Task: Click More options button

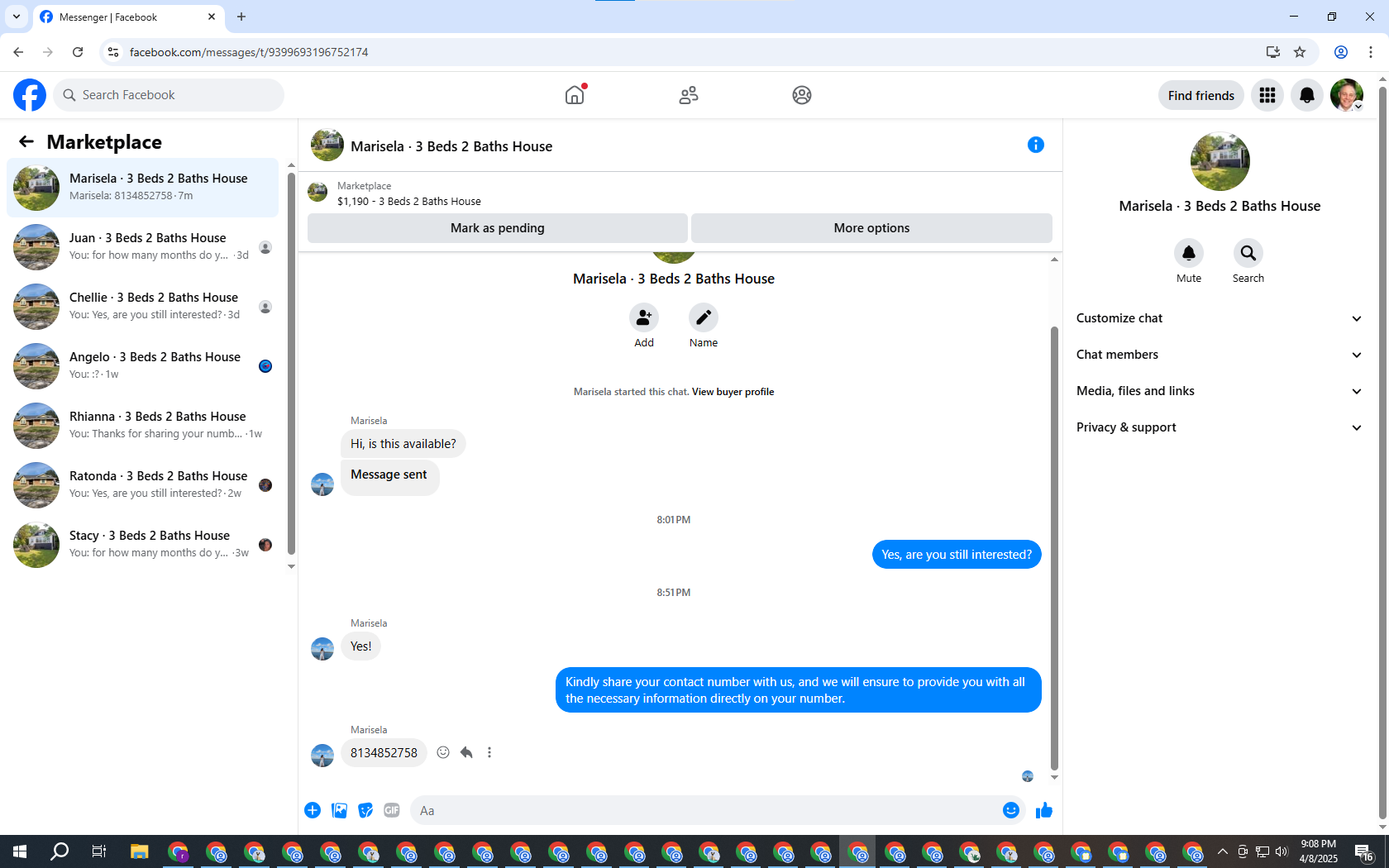Action: 871,228
